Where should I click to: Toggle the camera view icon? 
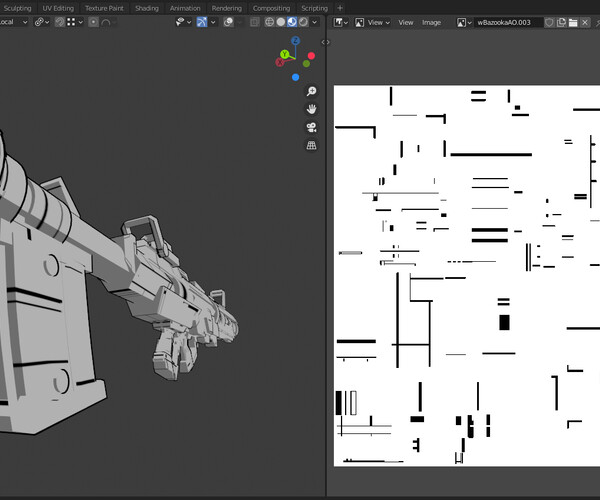311,127
